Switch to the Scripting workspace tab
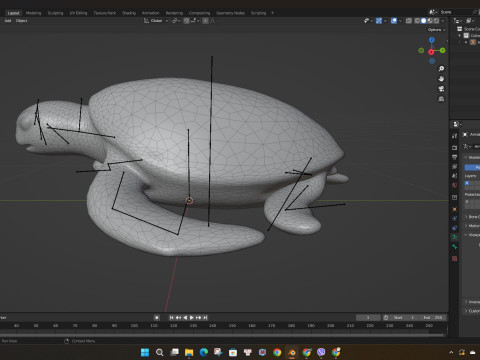This screenshot has height=360, width=480. pyautogui.click(x=258, y=13)
